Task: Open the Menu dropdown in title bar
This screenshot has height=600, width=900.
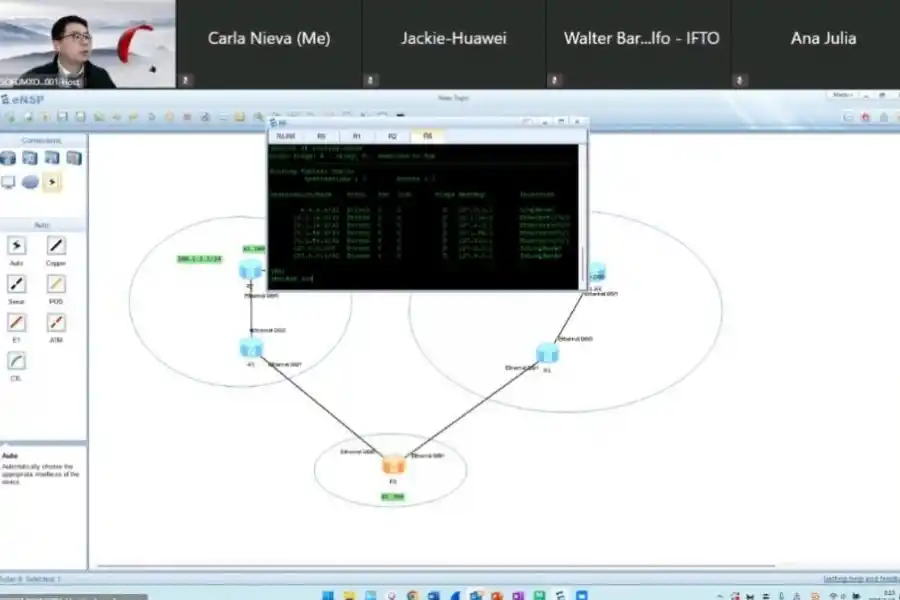Action: tap(844, 95)
